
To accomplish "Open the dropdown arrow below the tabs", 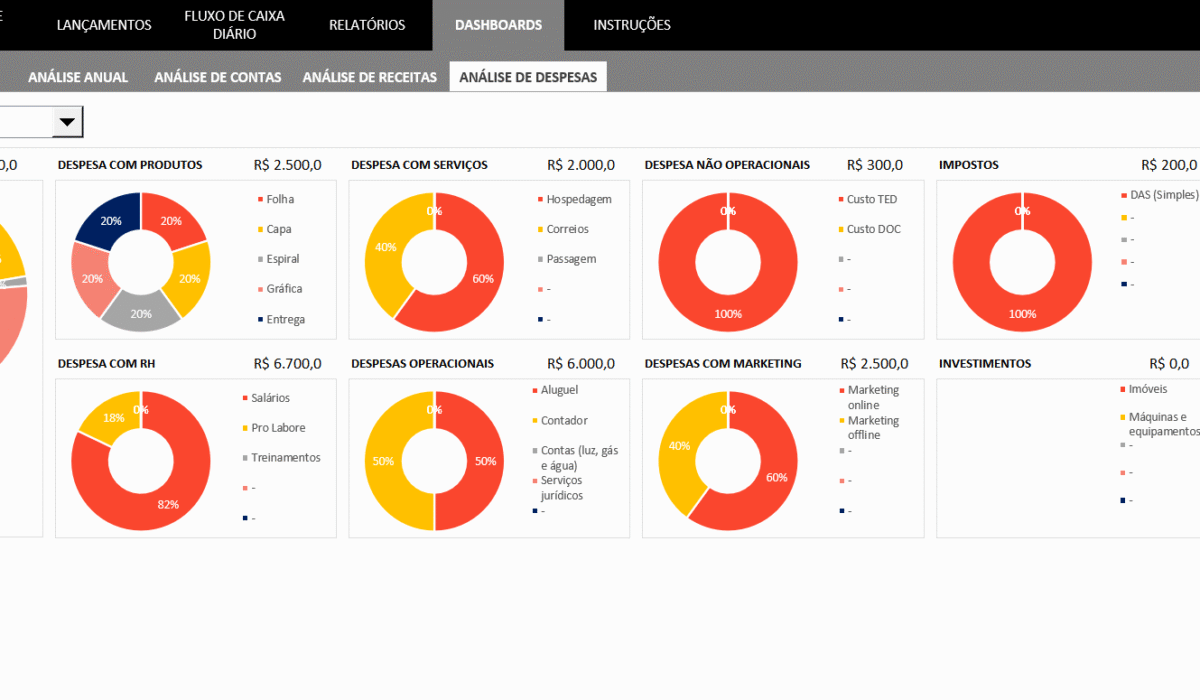I will click(67, 122).
